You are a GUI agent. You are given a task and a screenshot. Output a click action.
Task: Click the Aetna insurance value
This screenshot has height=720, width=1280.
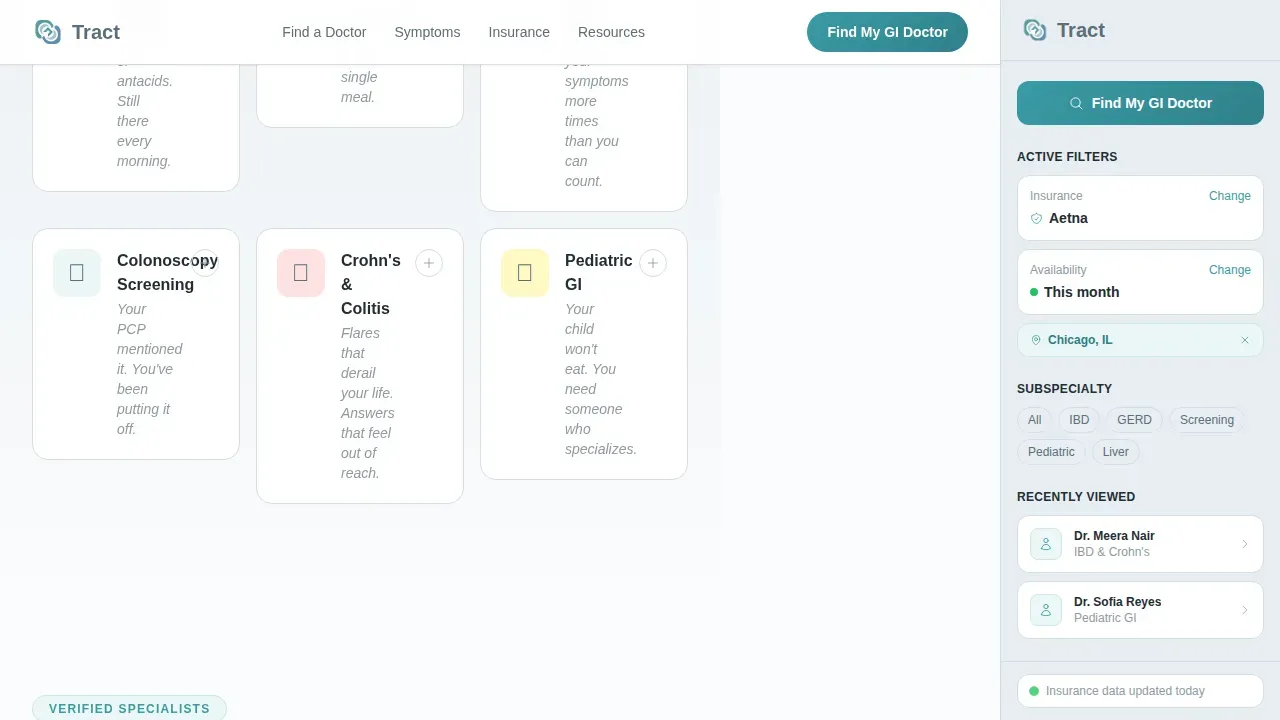(x=1068, y=218)
